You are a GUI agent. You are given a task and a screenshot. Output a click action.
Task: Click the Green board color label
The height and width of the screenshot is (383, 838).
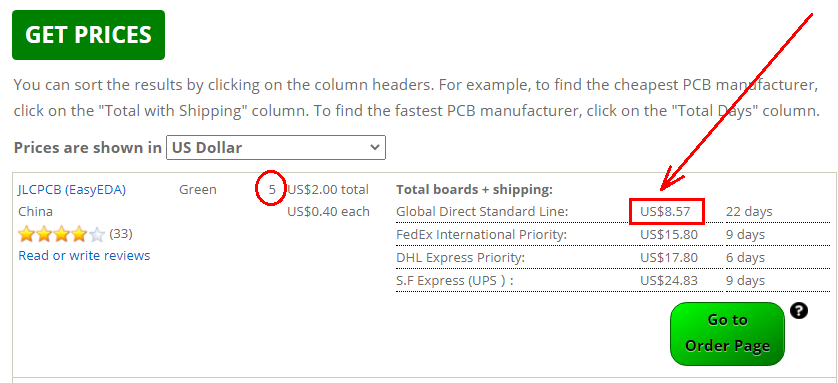pos(198,189)
